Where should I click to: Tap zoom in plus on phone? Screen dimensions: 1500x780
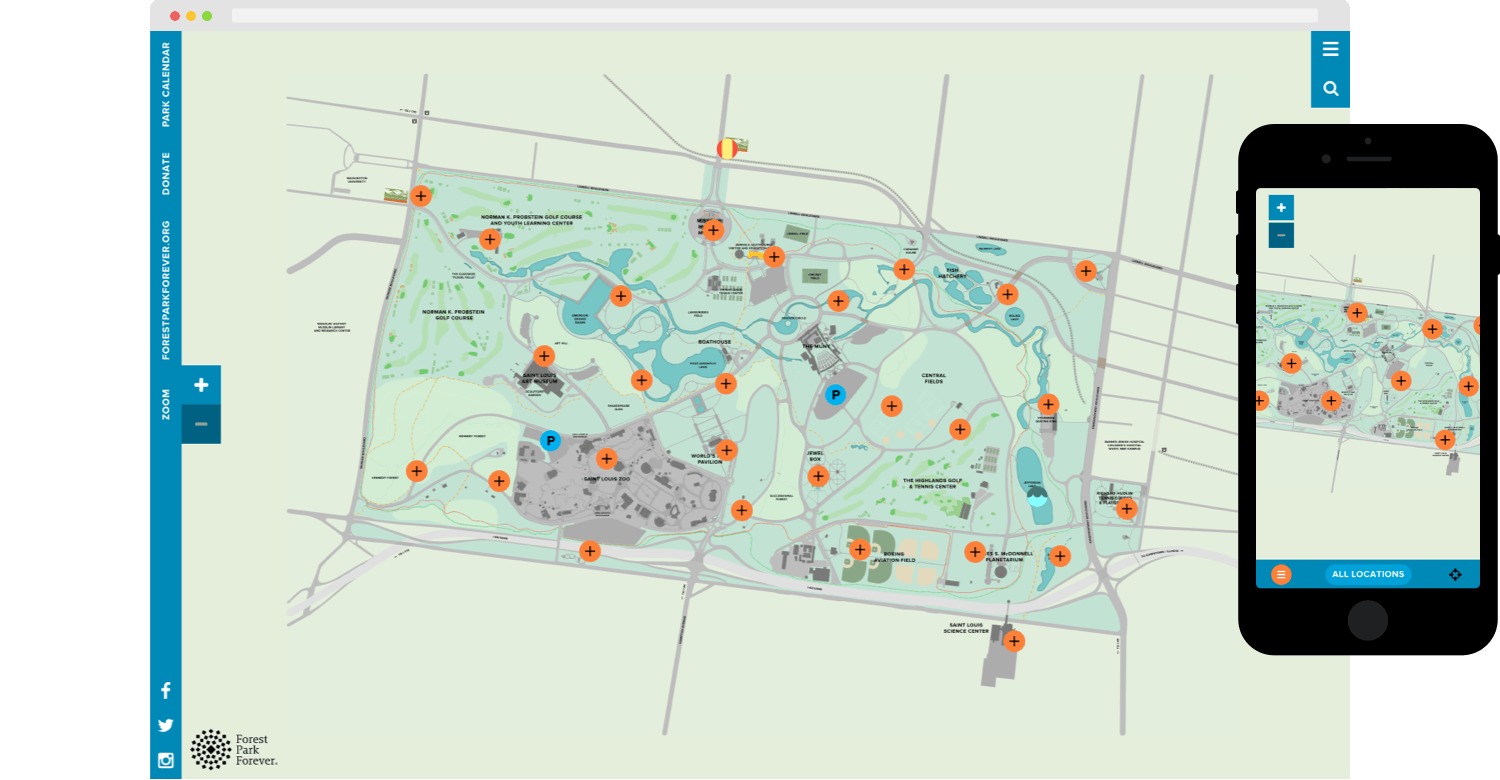(1281, 208)
